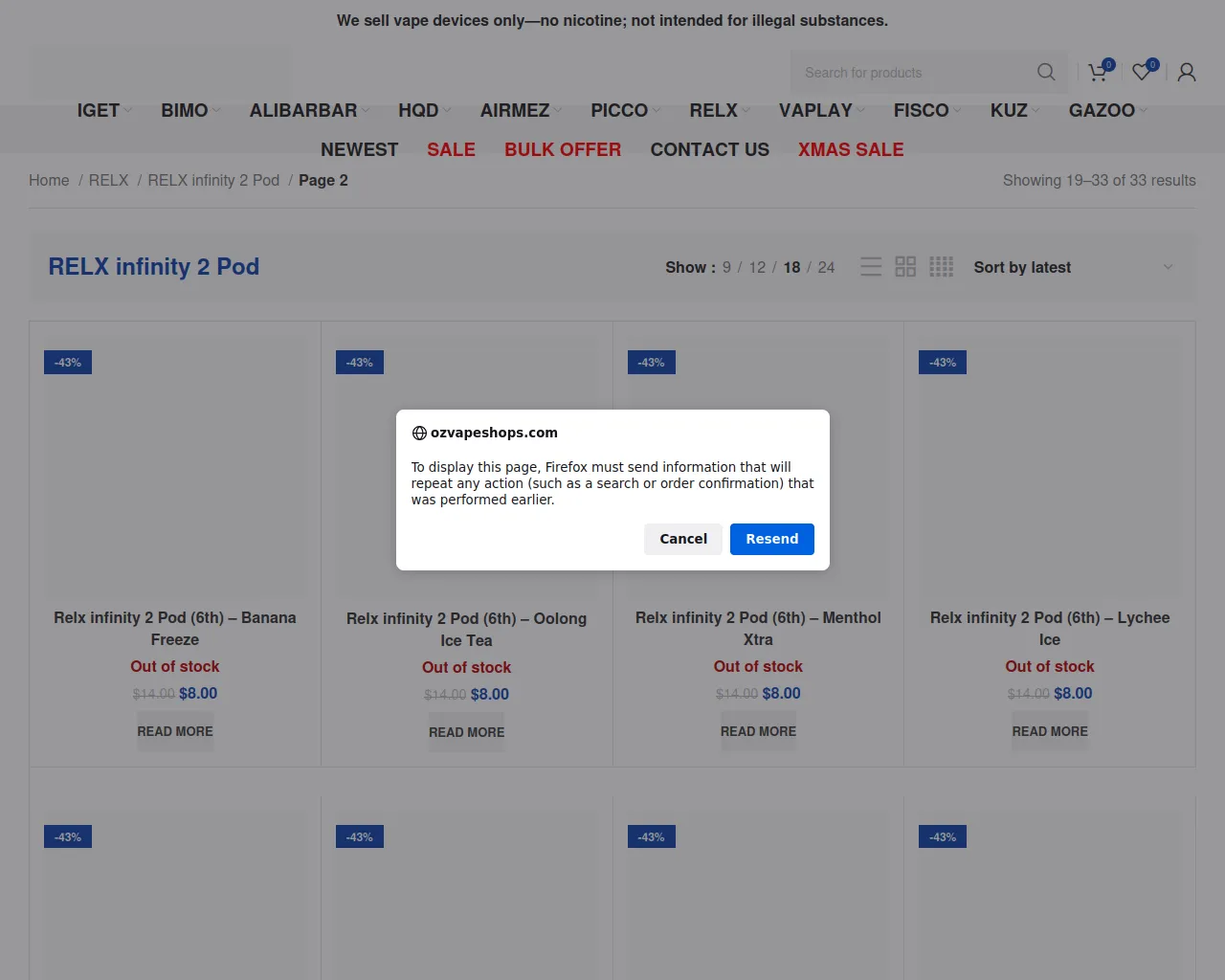Show 24 products per page
Viewport: 1225px width, 980px height.
coord(826,267)
